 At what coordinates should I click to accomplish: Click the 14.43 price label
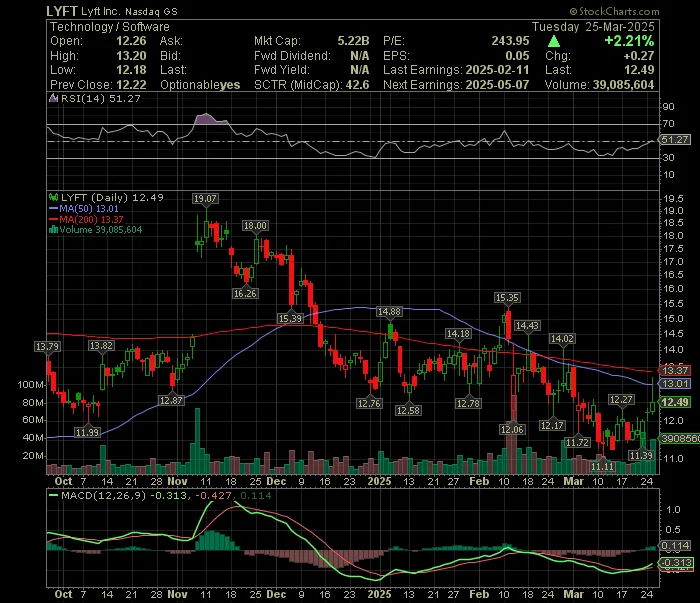tap(527, 326)
